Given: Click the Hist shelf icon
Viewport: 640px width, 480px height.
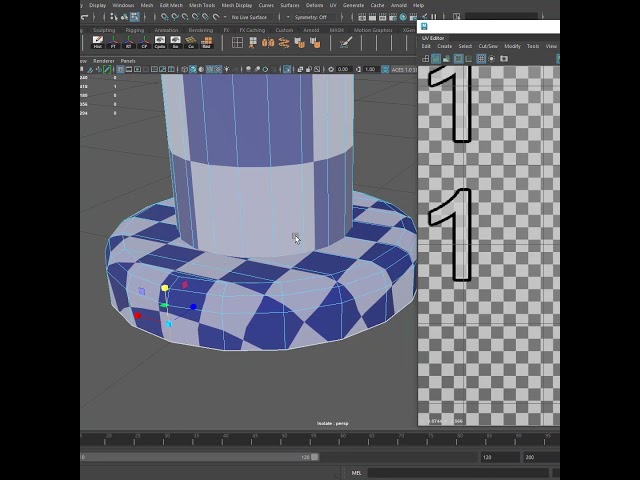Looking at the screenshot, I should click(x=98, y=42).
